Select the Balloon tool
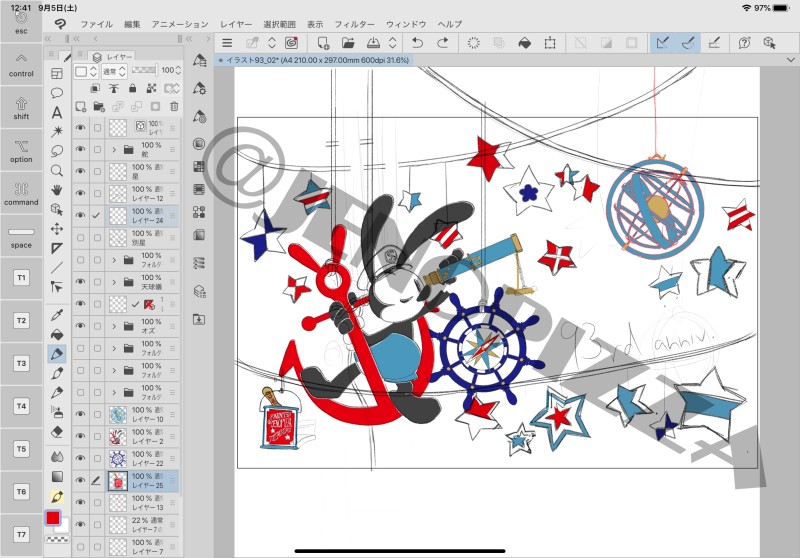This screenshot has width=800, height=558. click(57, 93)
